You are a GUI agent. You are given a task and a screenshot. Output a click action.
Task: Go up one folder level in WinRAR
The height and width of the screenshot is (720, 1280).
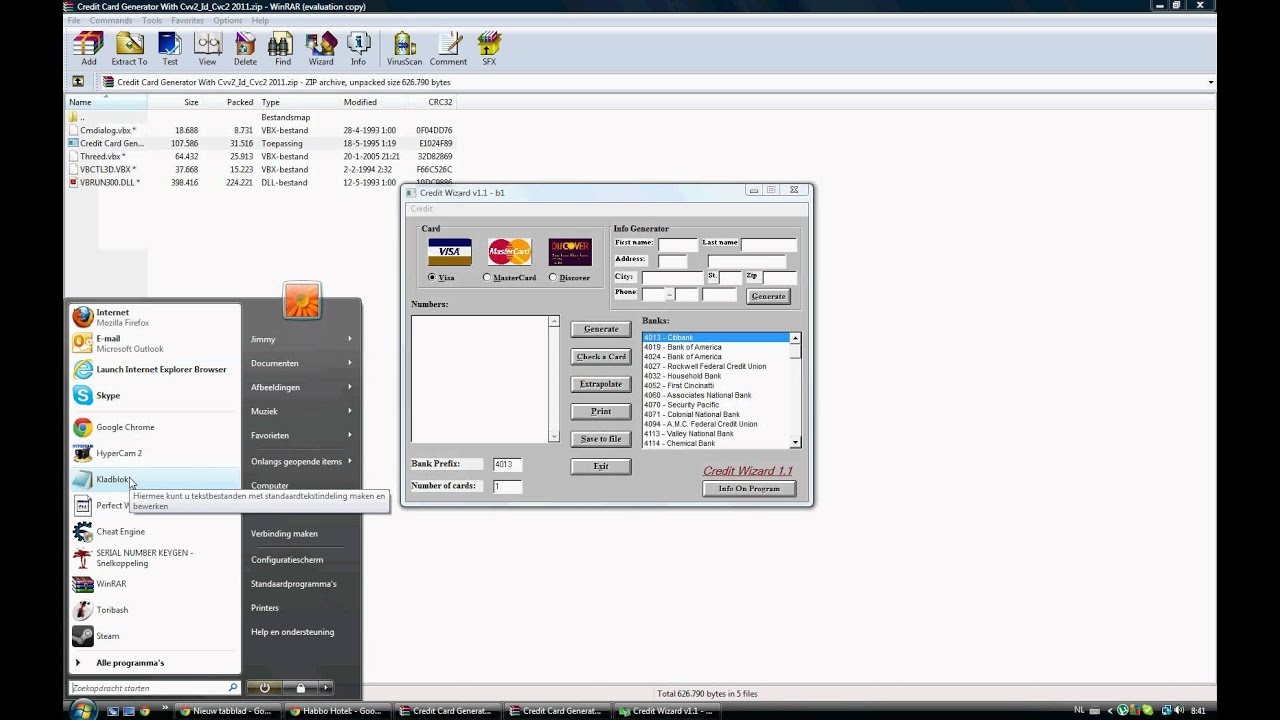(78, 82)
